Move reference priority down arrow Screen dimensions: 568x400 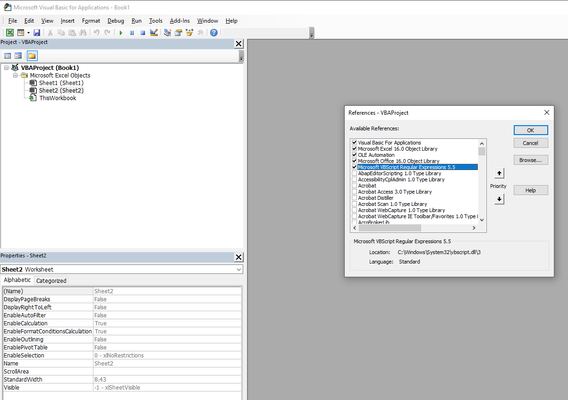(x=499, y=199)
